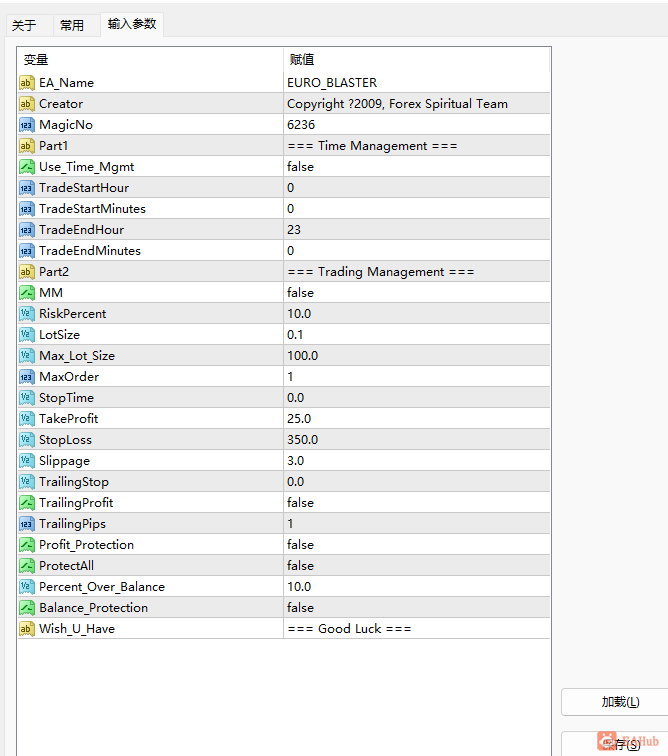Click the double icon beside StopTime
Image resolution: width=668 pixels, height=756 pixels.
click(x=27, y=398)
